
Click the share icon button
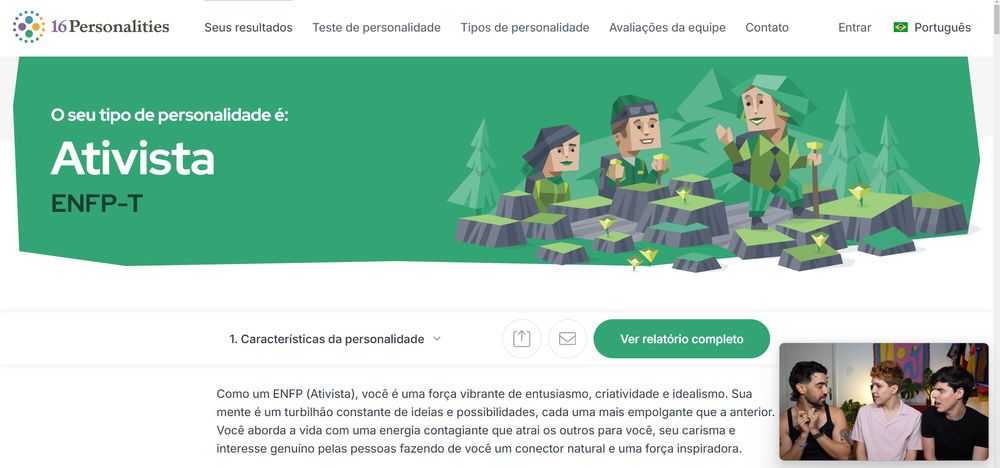tap(522, 339)
